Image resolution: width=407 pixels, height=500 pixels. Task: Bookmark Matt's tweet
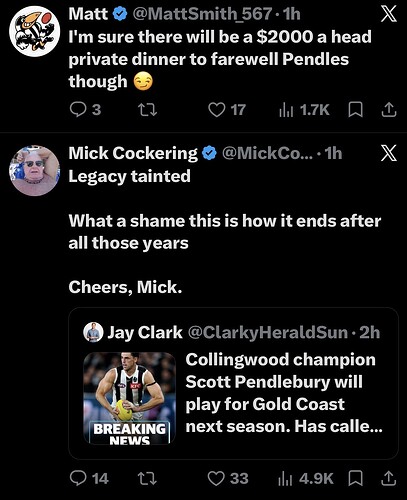355,110
